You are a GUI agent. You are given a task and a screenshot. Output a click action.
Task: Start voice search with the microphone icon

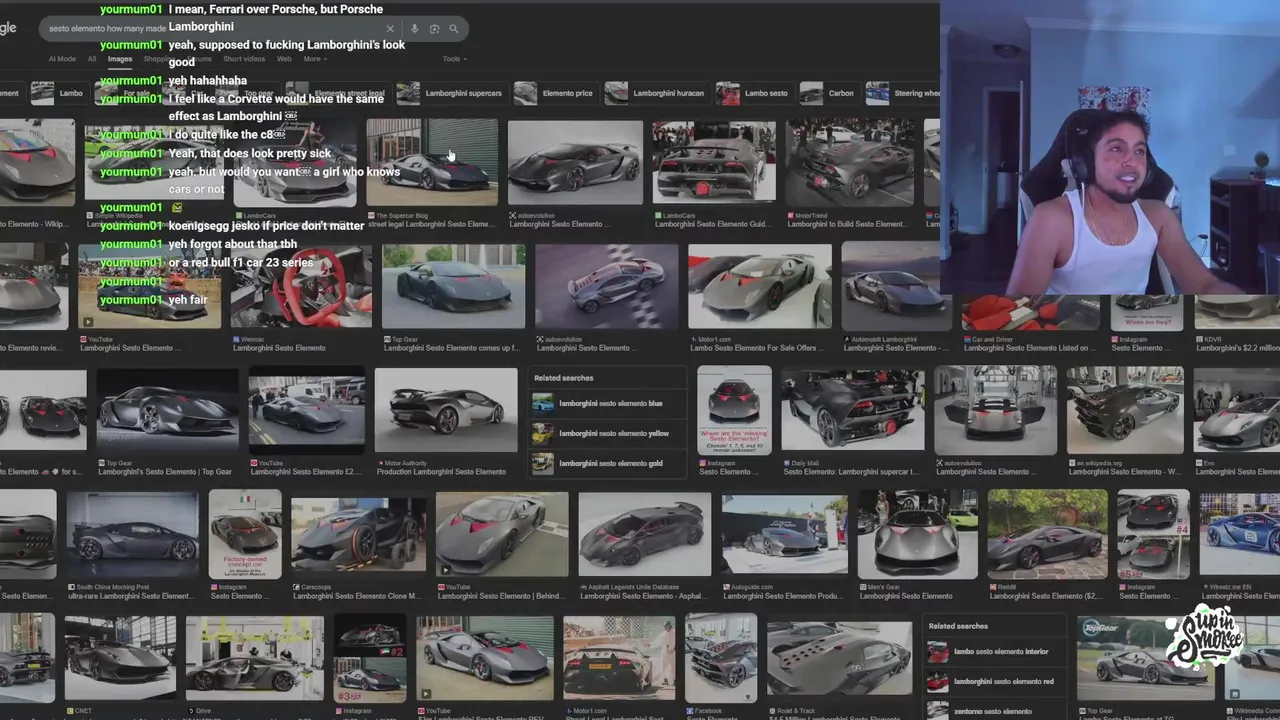pyautogui.click(x=414, y=29)
